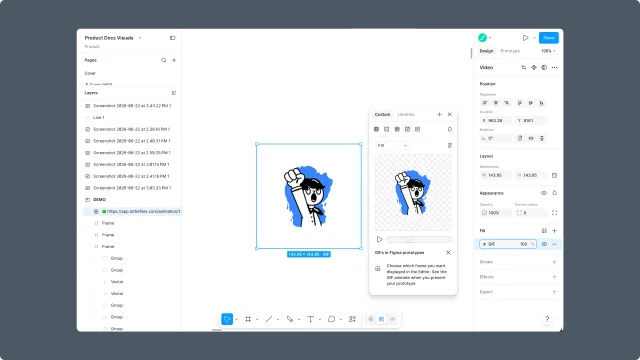Toggle Appearance visibility eye
This screenshot has width=640, height=360.
(x=544, y=193)
